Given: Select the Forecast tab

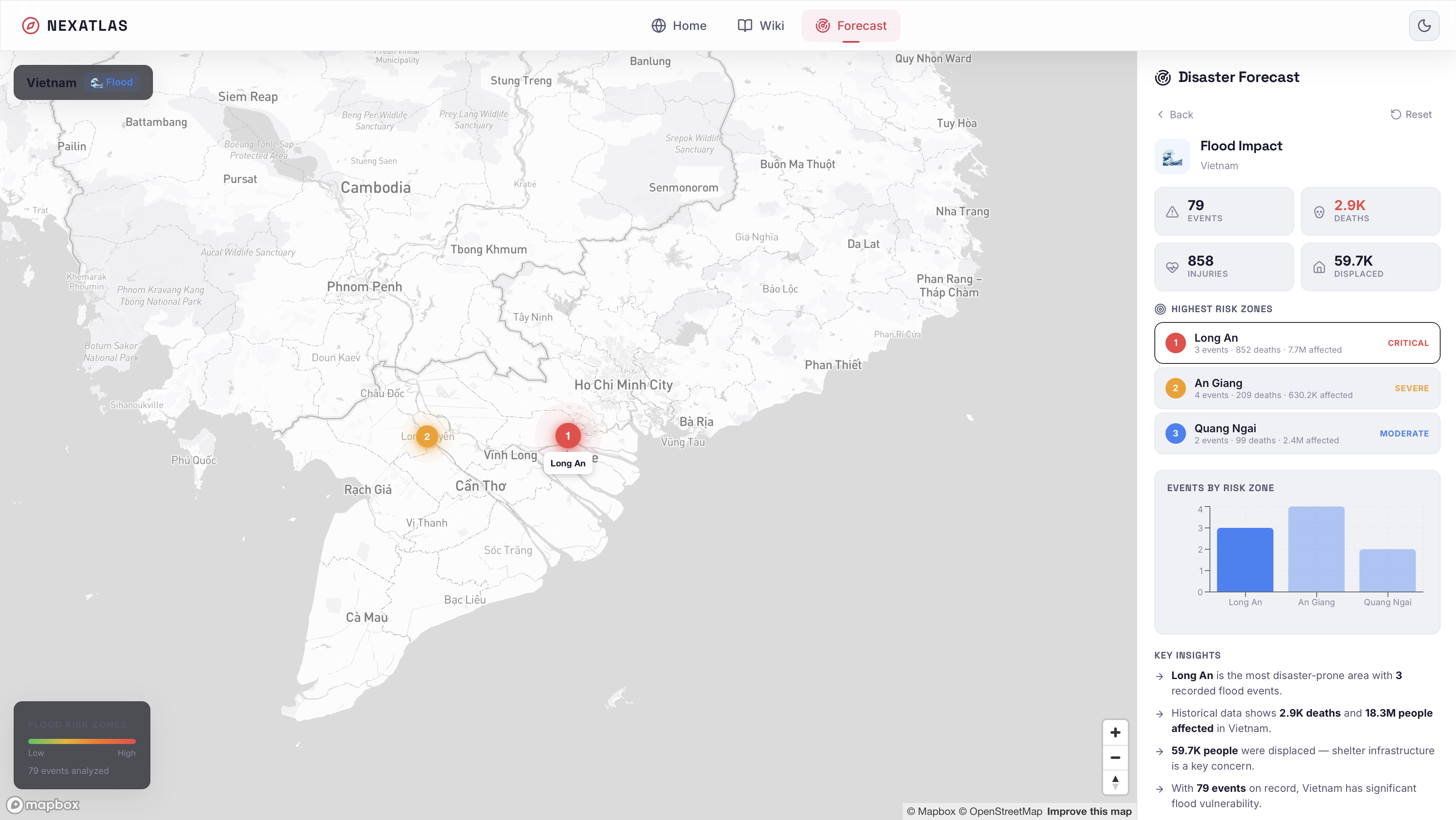Looking at the screenshot, I should tap(851, 26).
